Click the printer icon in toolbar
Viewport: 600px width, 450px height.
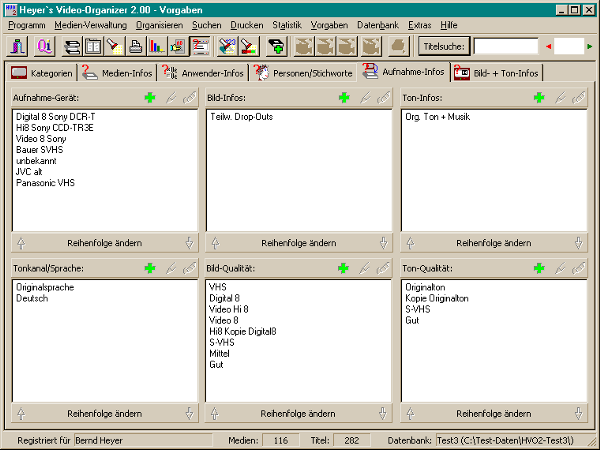(134, 46)
